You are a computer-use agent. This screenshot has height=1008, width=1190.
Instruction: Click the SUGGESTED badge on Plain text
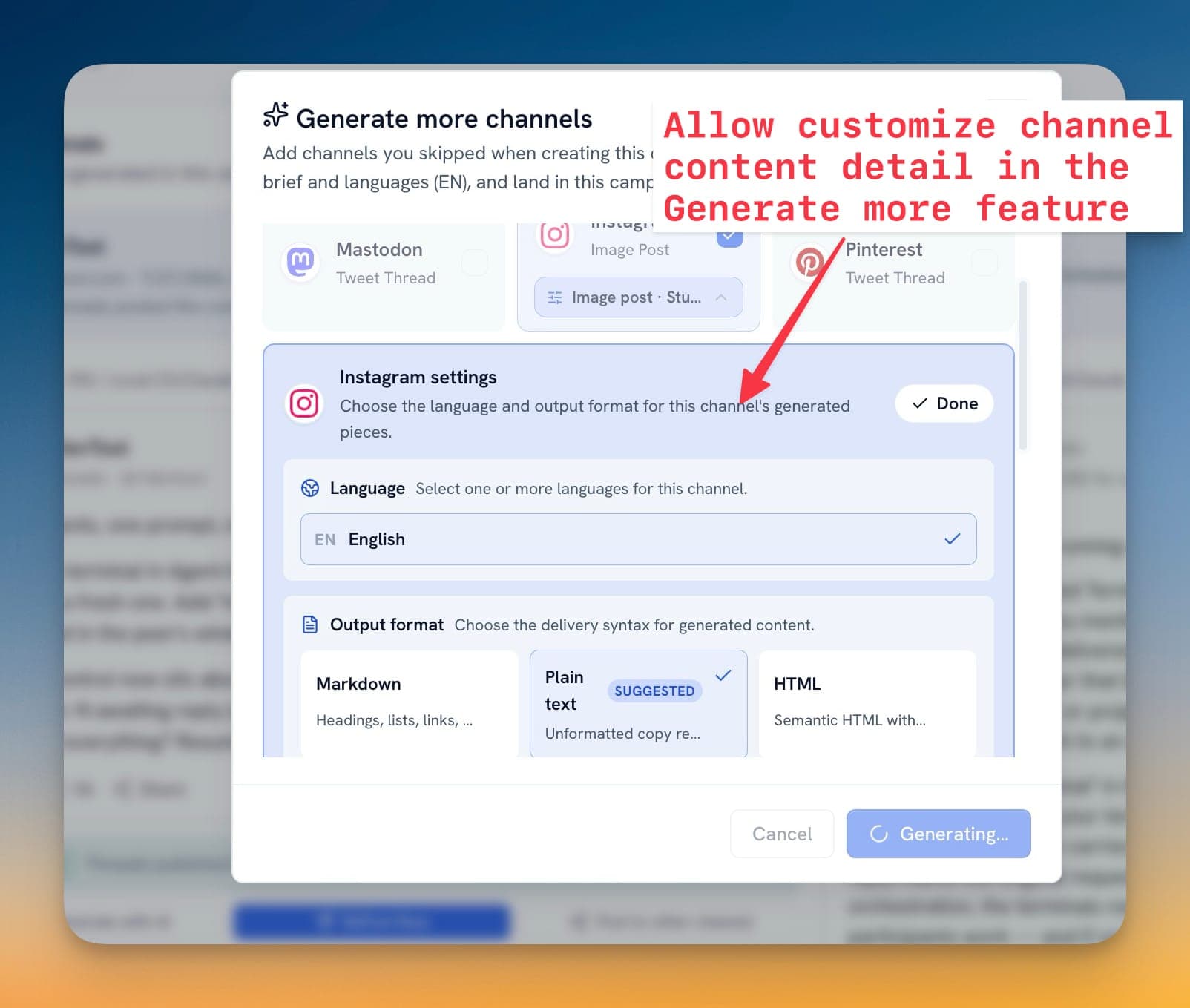point(654,691)
